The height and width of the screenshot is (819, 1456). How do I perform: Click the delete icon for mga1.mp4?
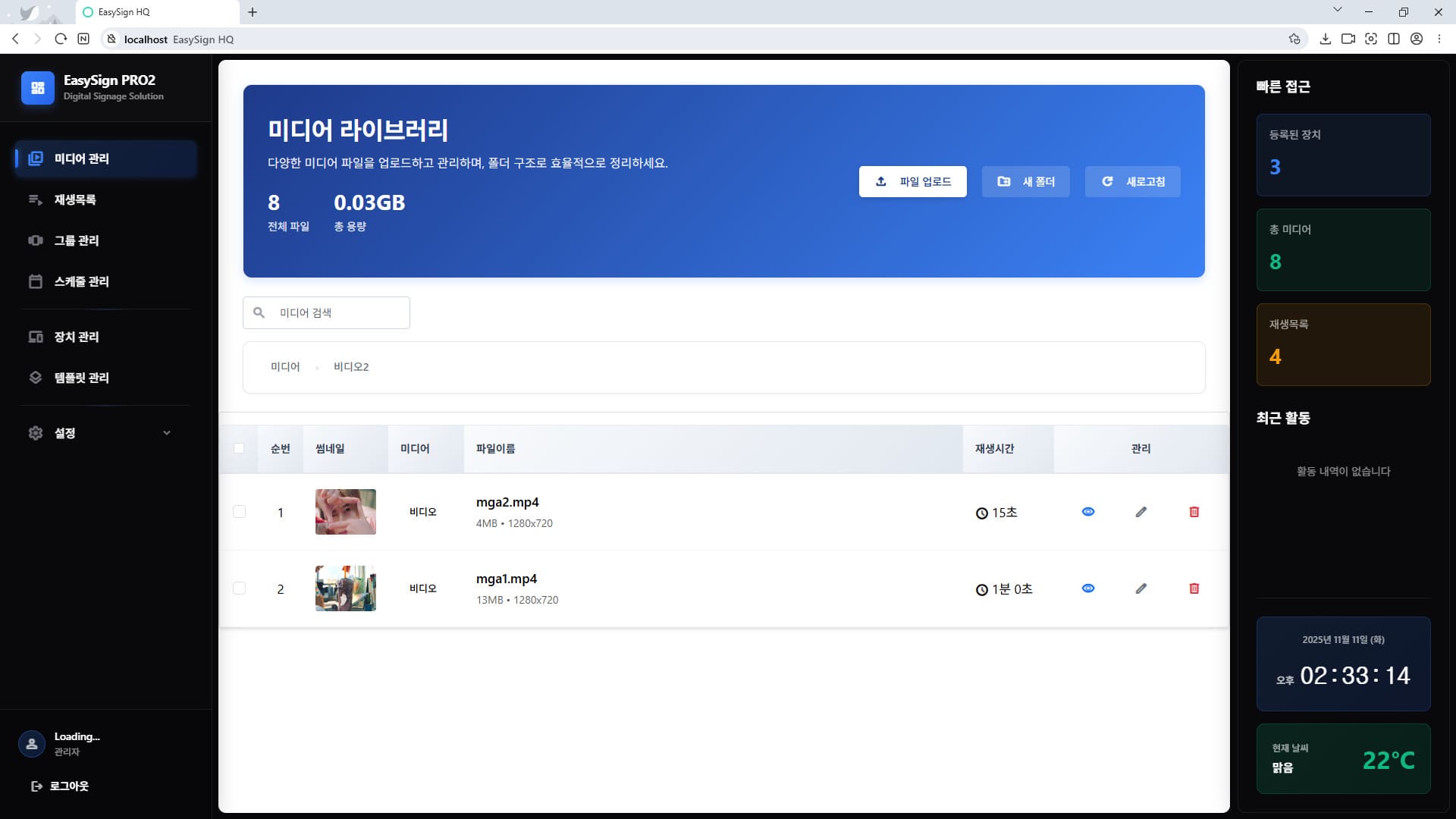point(1194,588)
